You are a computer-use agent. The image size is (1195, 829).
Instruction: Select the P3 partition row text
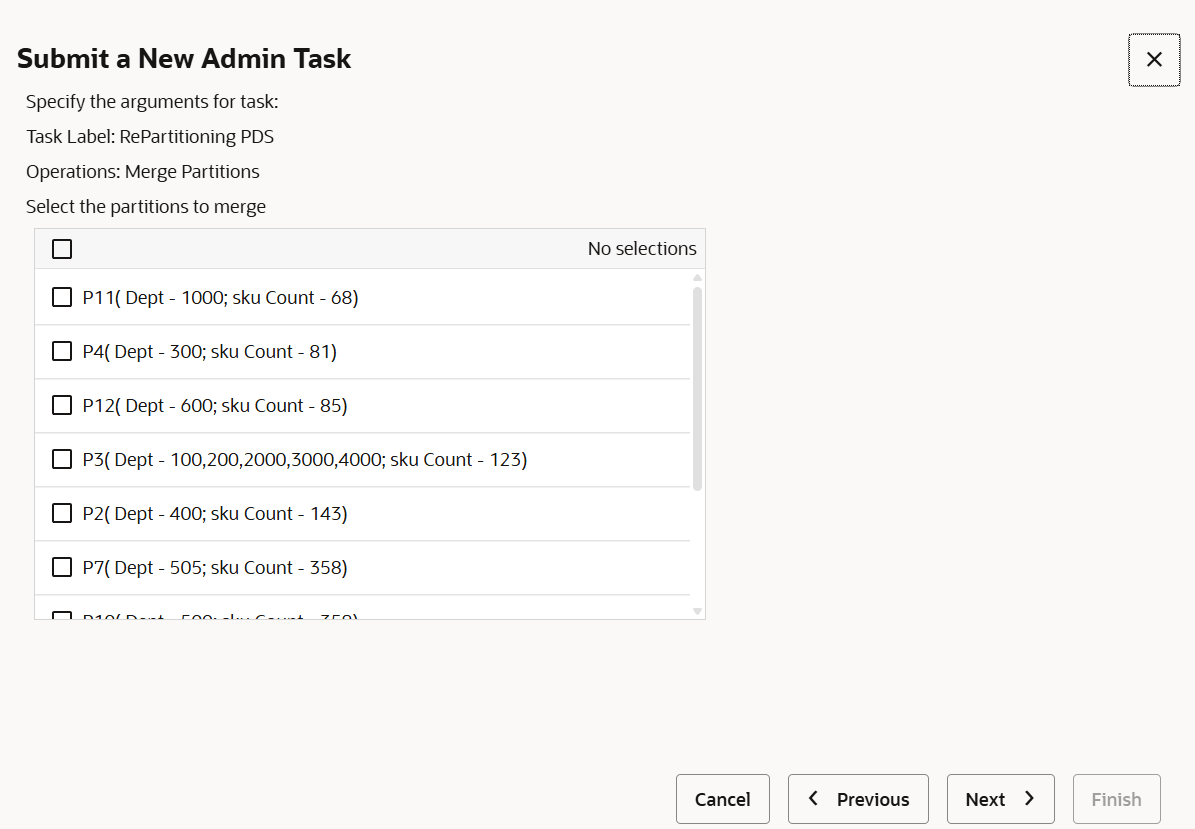tap(304, 460)
